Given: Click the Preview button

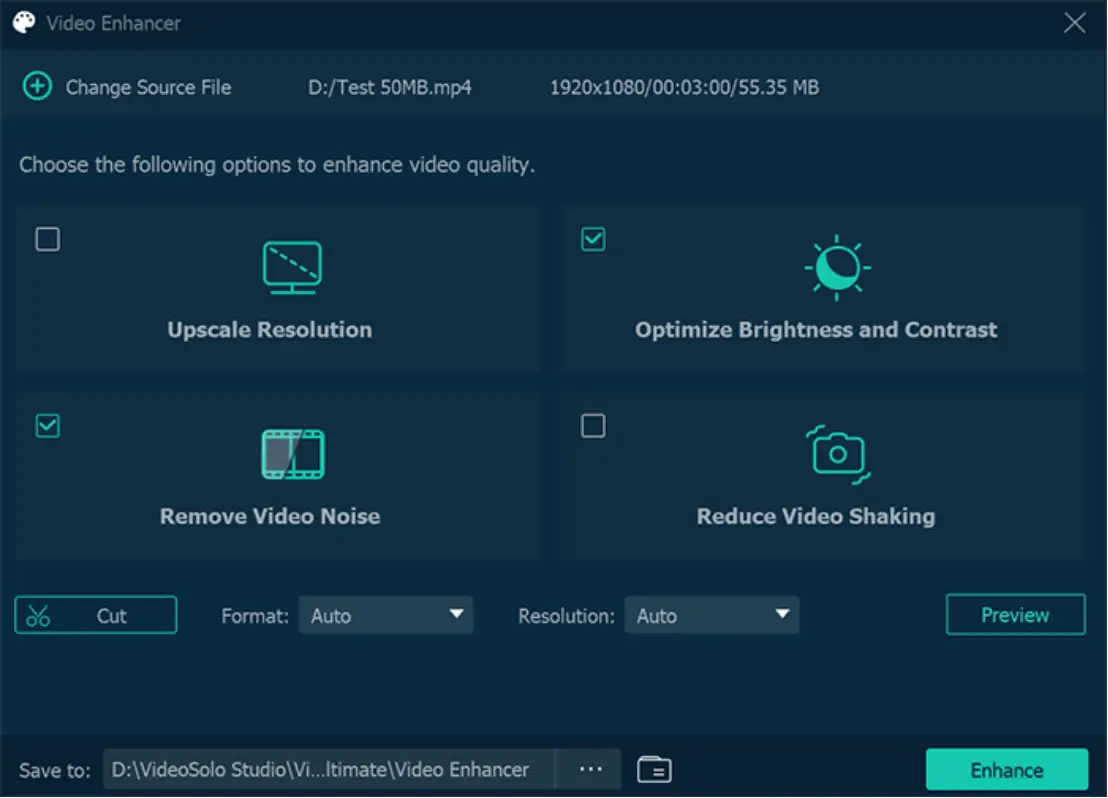Looking at the screenshot, I should click(x=1015, y=614).
